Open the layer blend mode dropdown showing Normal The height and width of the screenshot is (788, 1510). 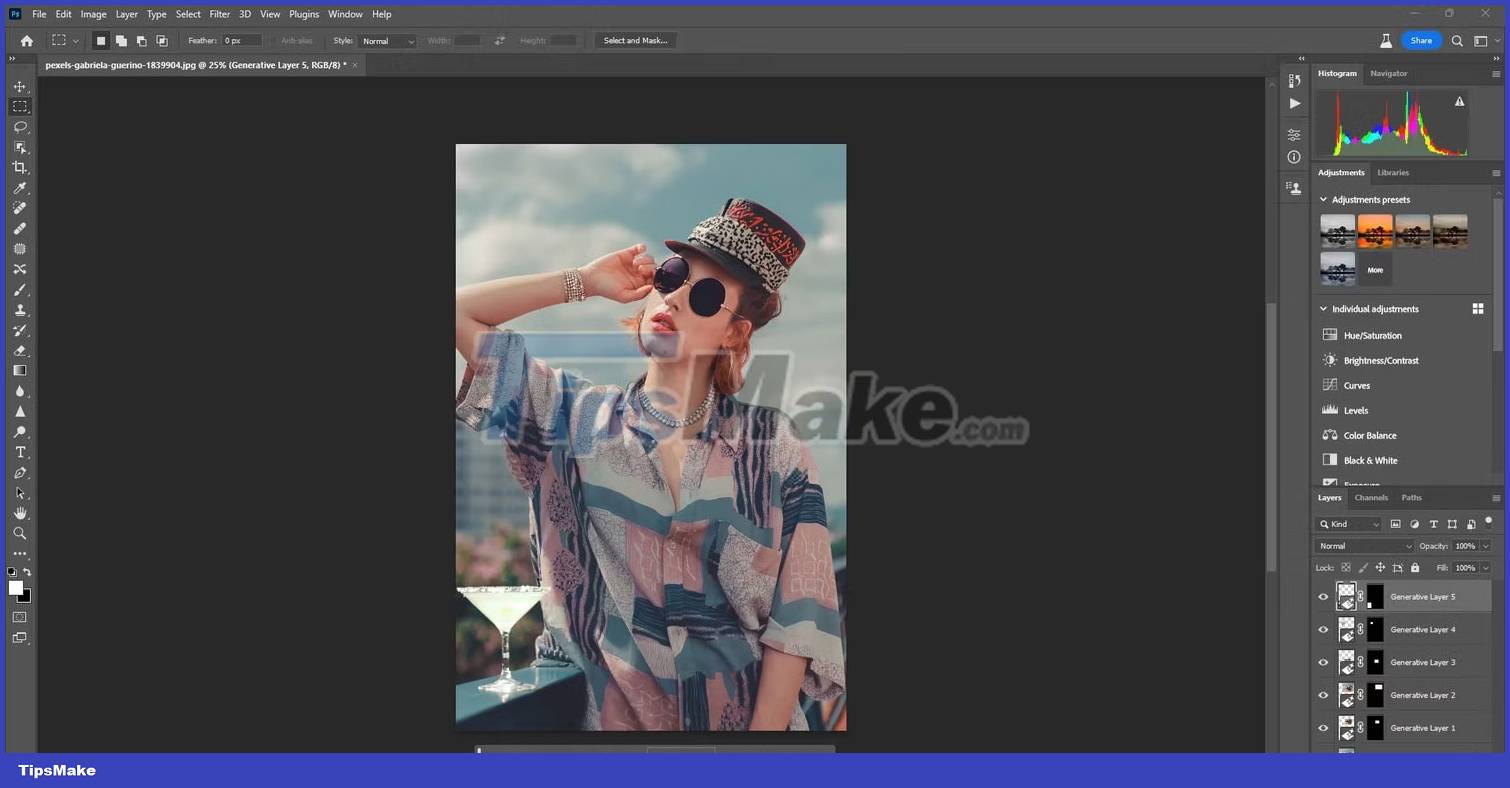click(x=1363, y=546)
